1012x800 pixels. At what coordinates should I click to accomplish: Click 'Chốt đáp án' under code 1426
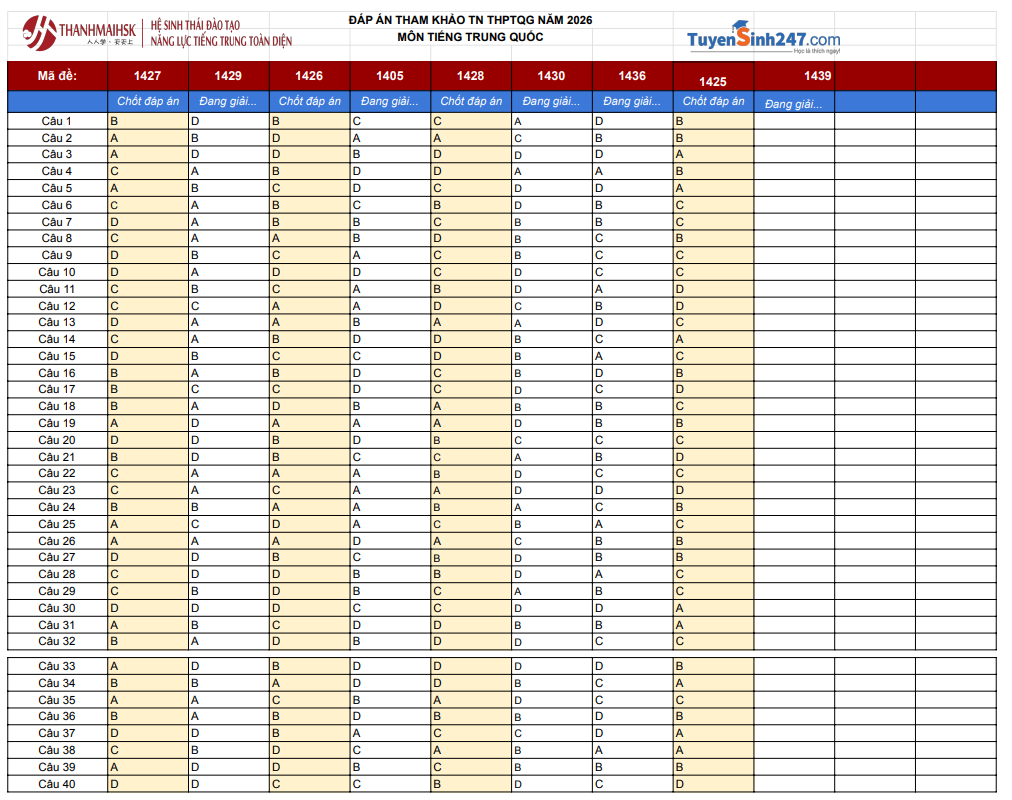coord(310,101)
